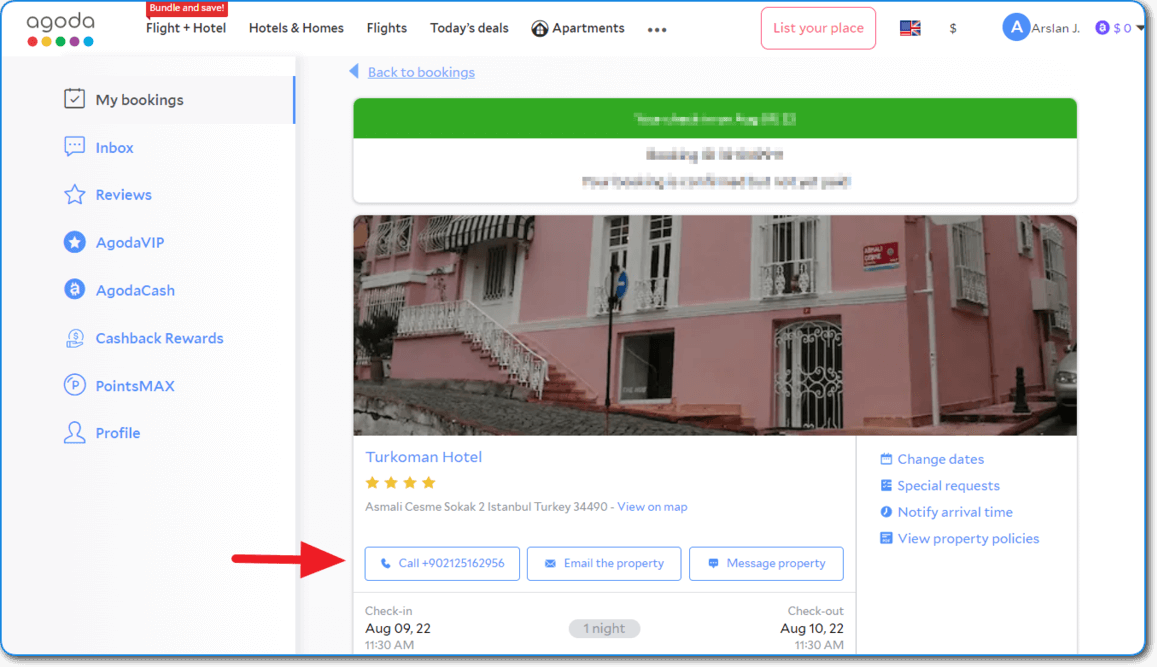Open the more options three-dots menu
The image size is (1157, 667).
tap(657, 30)
